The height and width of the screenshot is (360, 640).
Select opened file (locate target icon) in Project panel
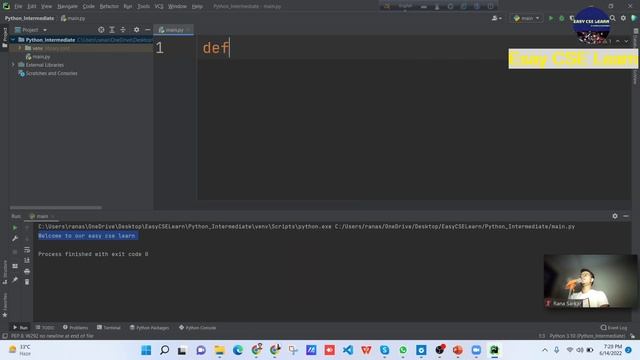pos(101,30)
